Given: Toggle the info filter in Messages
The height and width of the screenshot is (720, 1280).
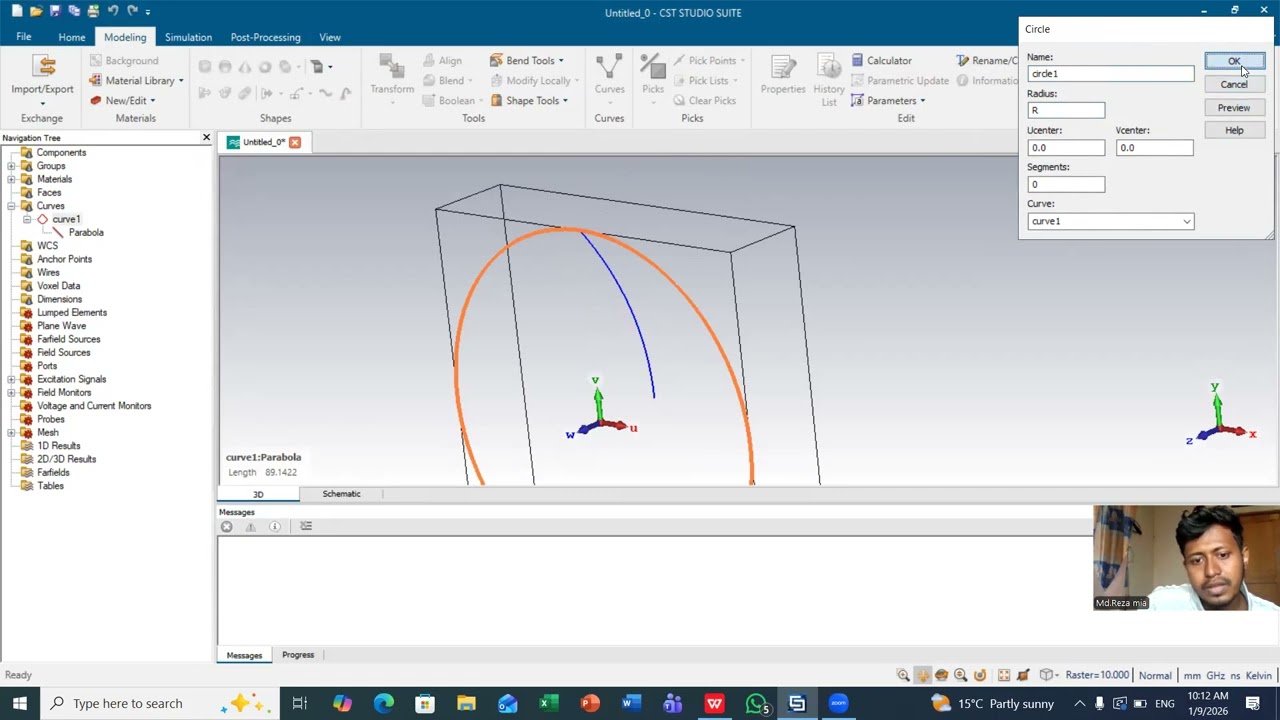Looking at the screenshot, I should pyautogui.click(x=274, y=526).
